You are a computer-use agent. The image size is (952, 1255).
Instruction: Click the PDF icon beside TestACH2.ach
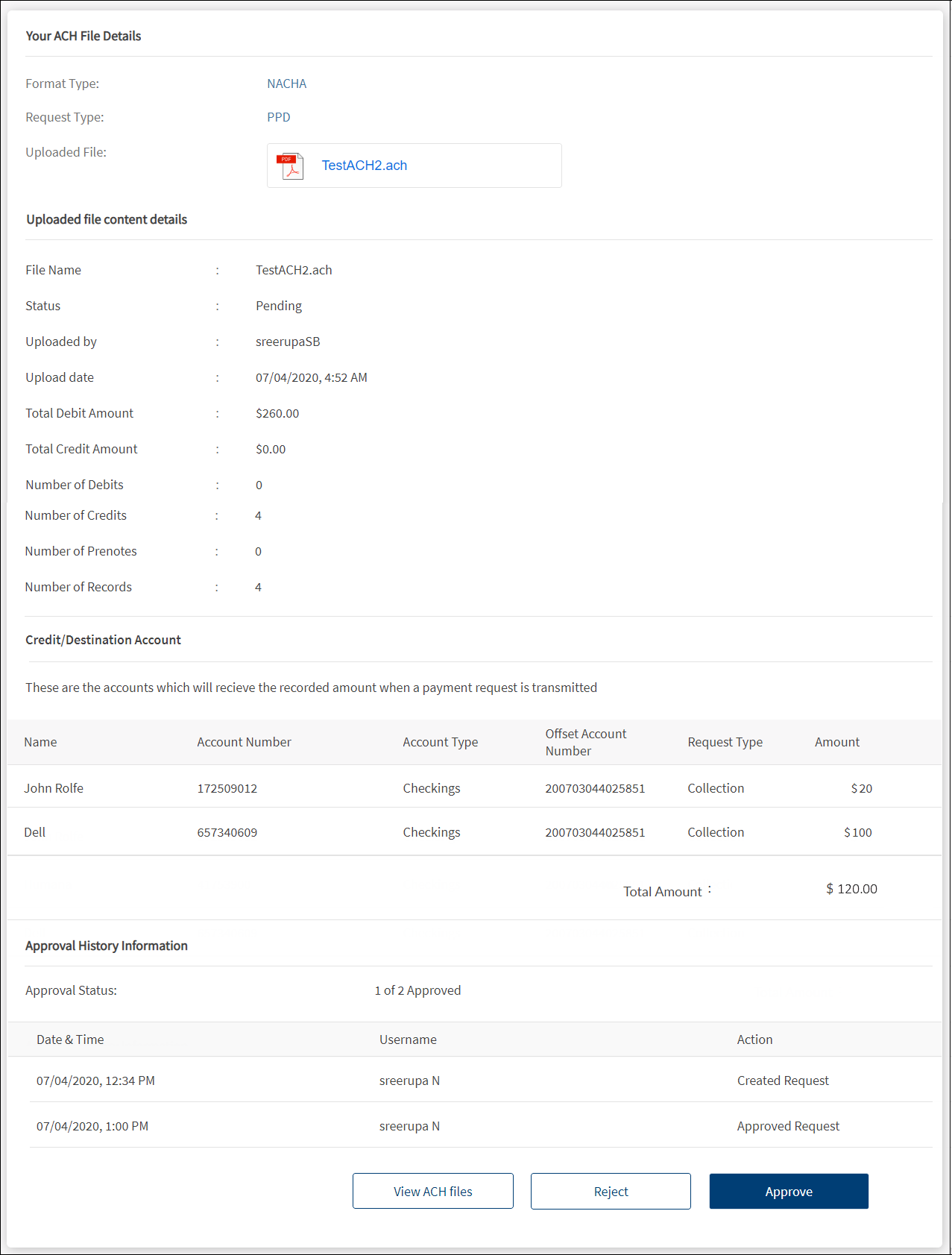point(289,166)
